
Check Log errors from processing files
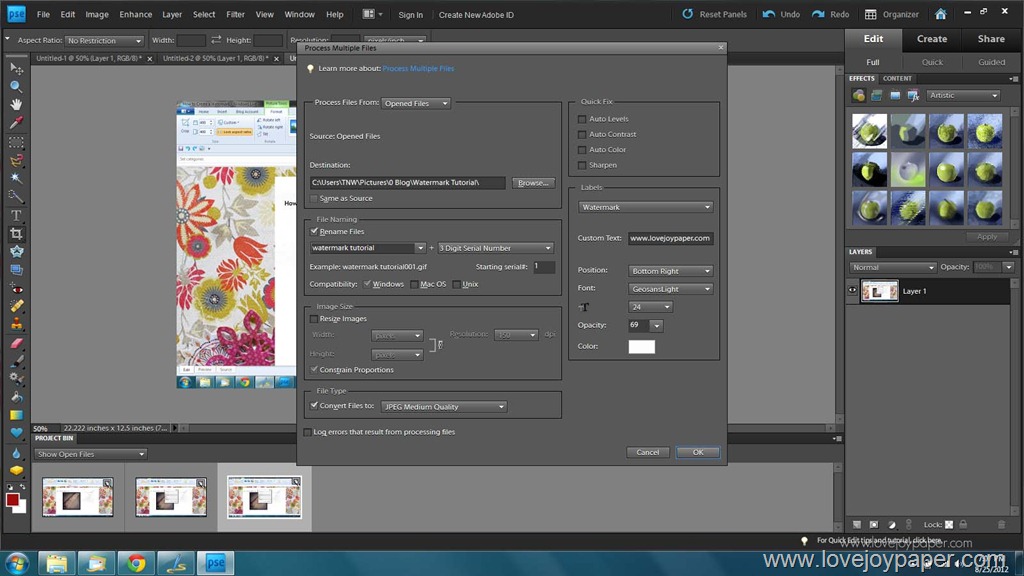coord(308,432)
